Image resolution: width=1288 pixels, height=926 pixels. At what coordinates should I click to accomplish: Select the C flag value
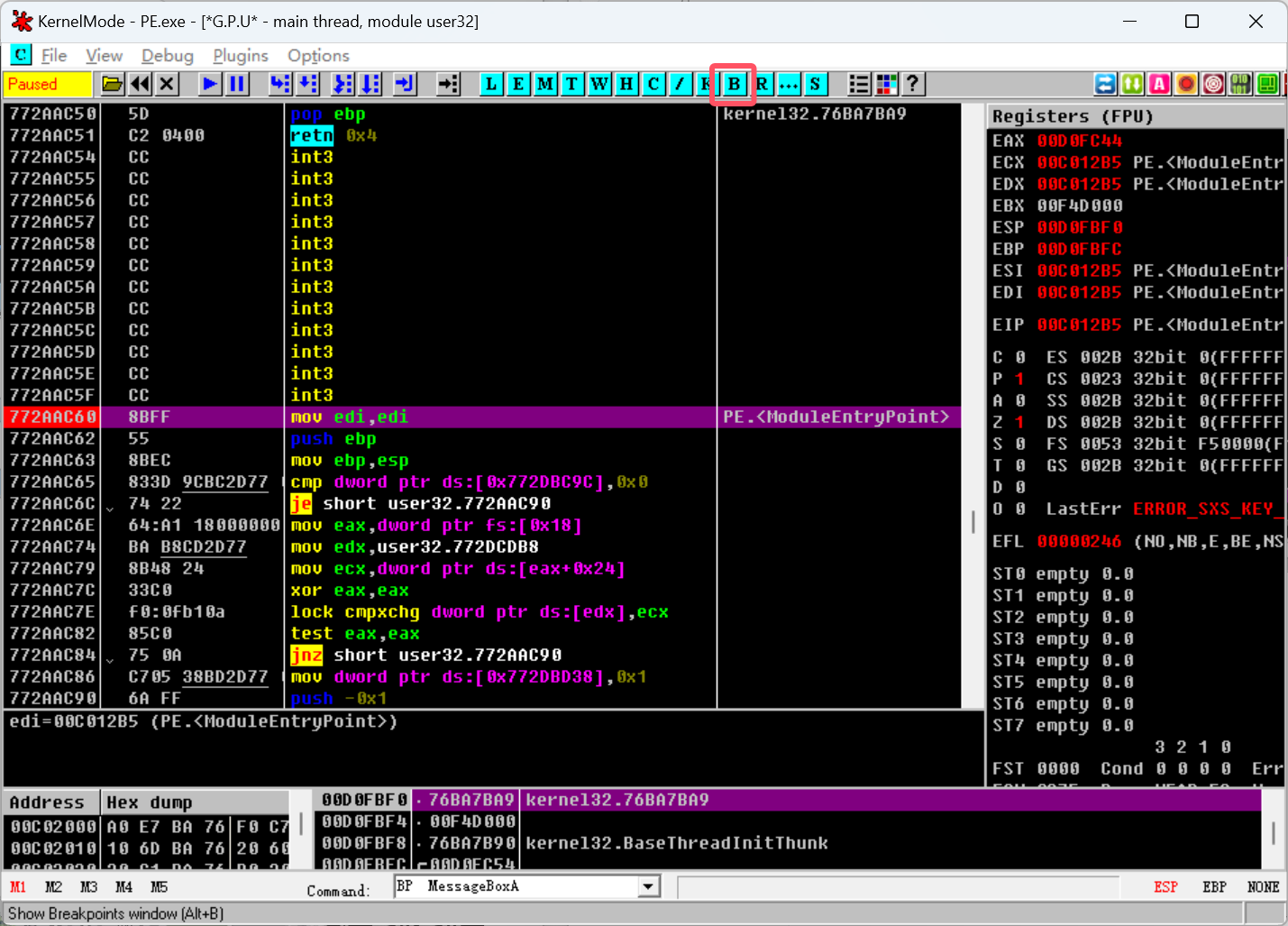click(1019, 357)
